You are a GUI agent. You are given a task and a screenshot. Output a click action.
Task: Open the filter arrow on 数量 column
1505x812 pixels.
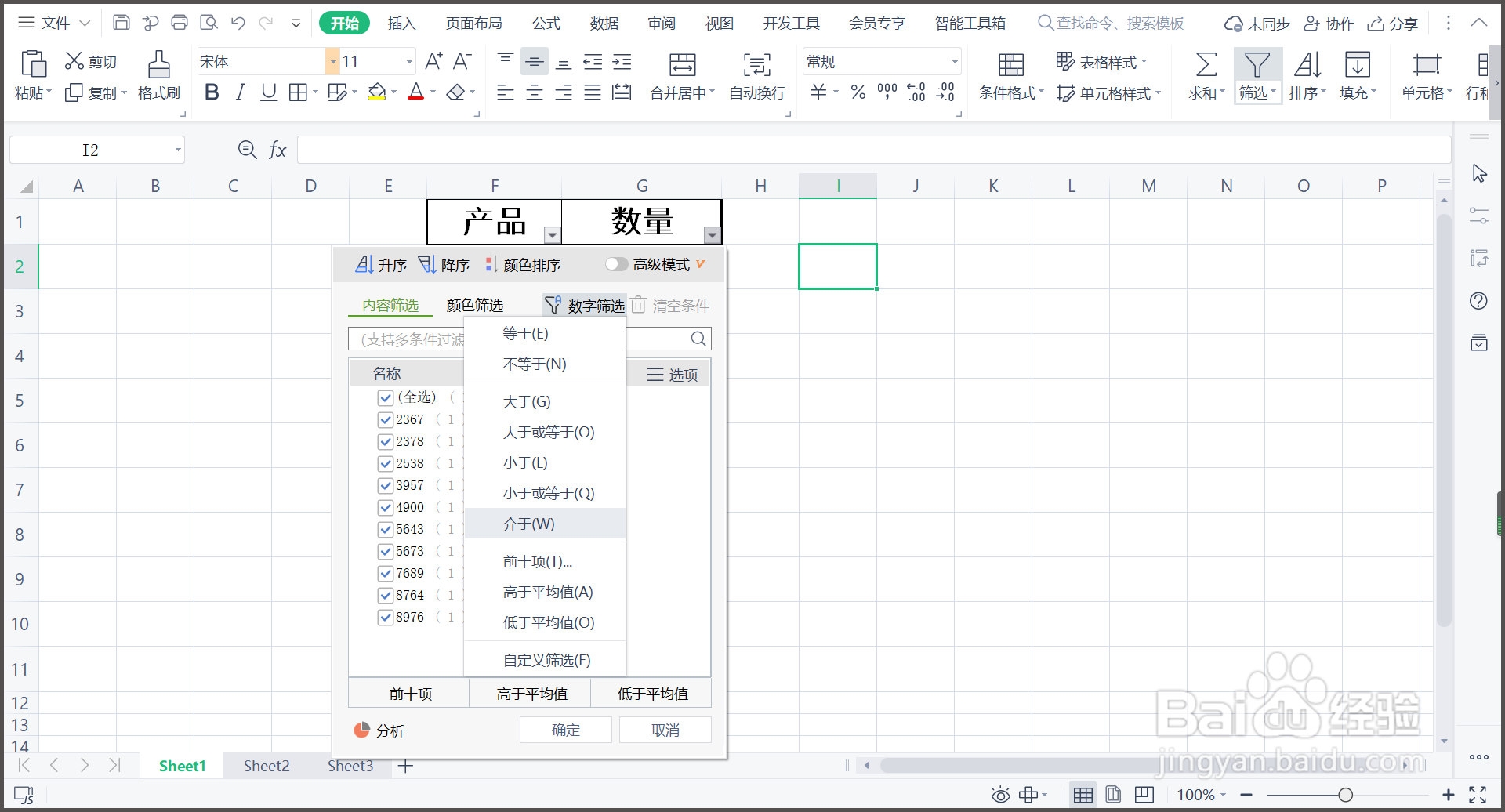click(712, 235)
